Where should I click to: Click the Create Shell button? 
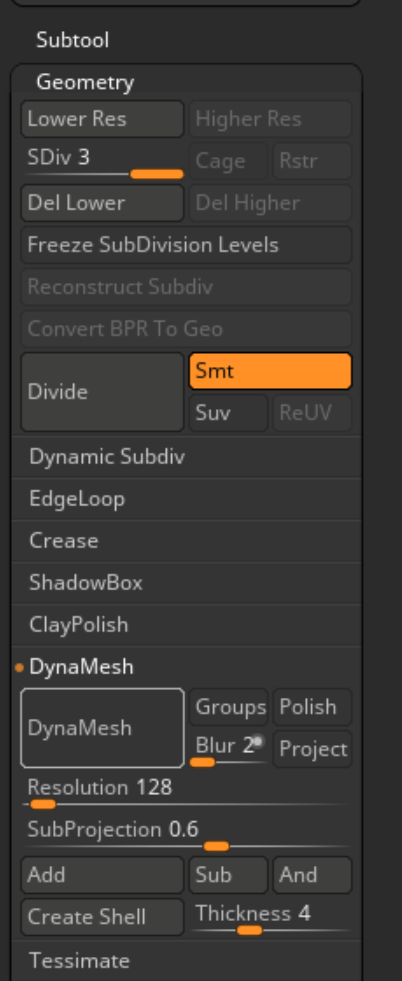pyautogui.click(x=103, y=917)
